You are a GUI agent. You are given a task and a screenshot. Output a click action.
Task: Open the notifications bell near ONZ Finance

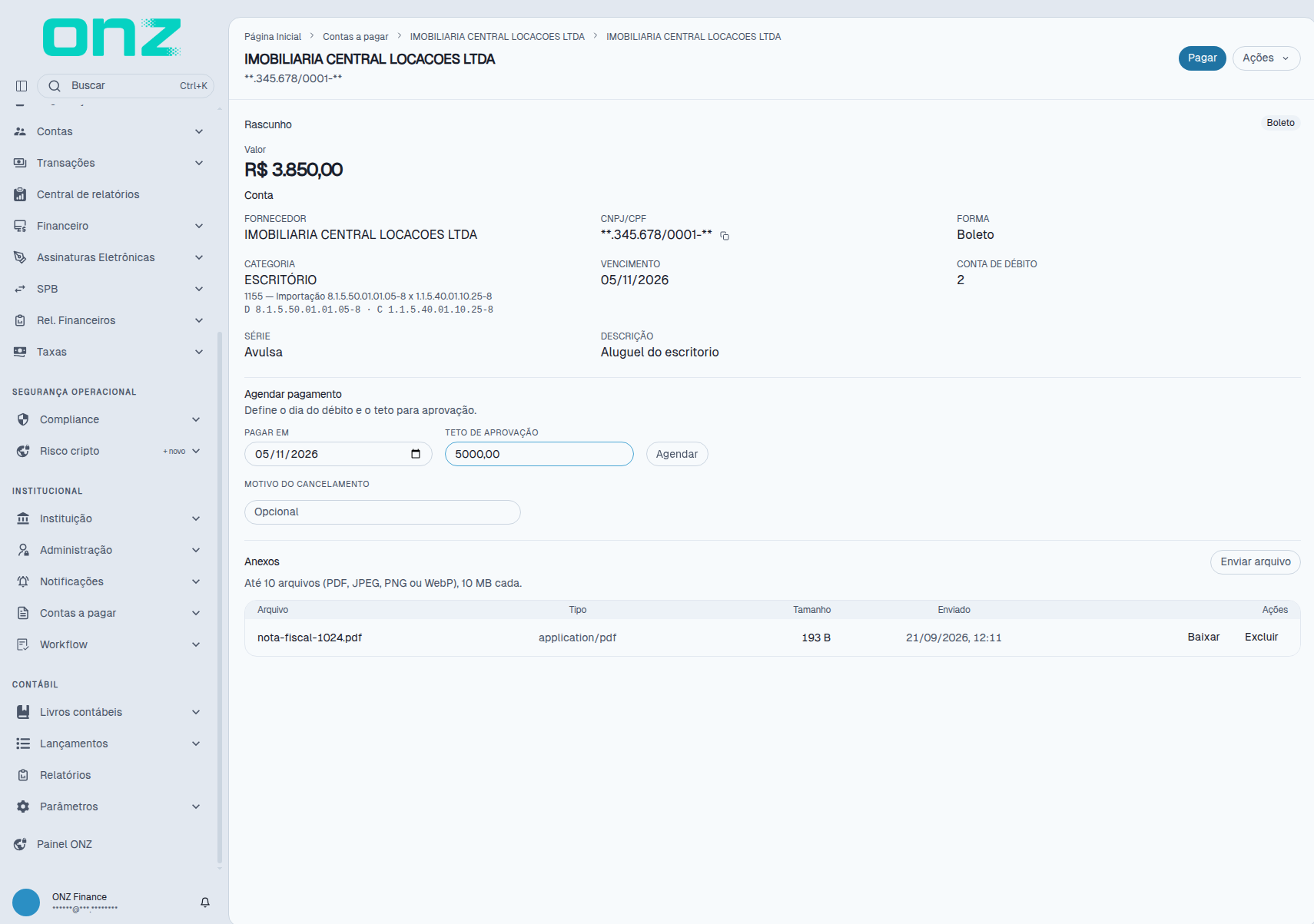tap(205, 902)
